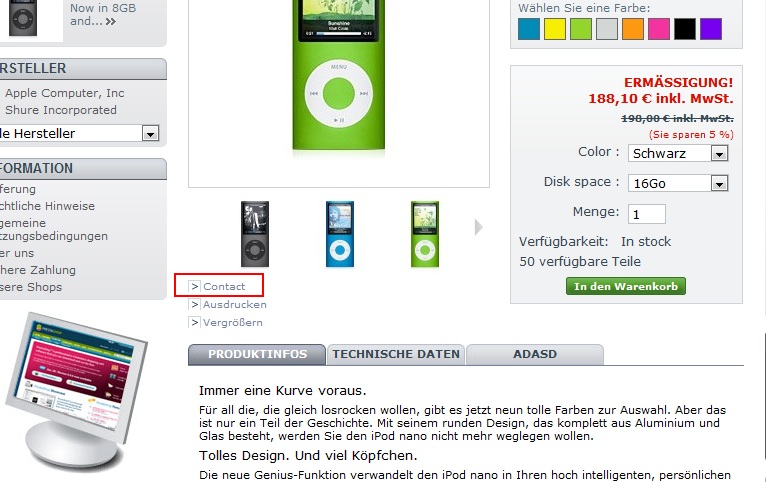Screen dimensions: 766x482
Task: Select the Produktinfos tab
Action: (x=257, y=354)
